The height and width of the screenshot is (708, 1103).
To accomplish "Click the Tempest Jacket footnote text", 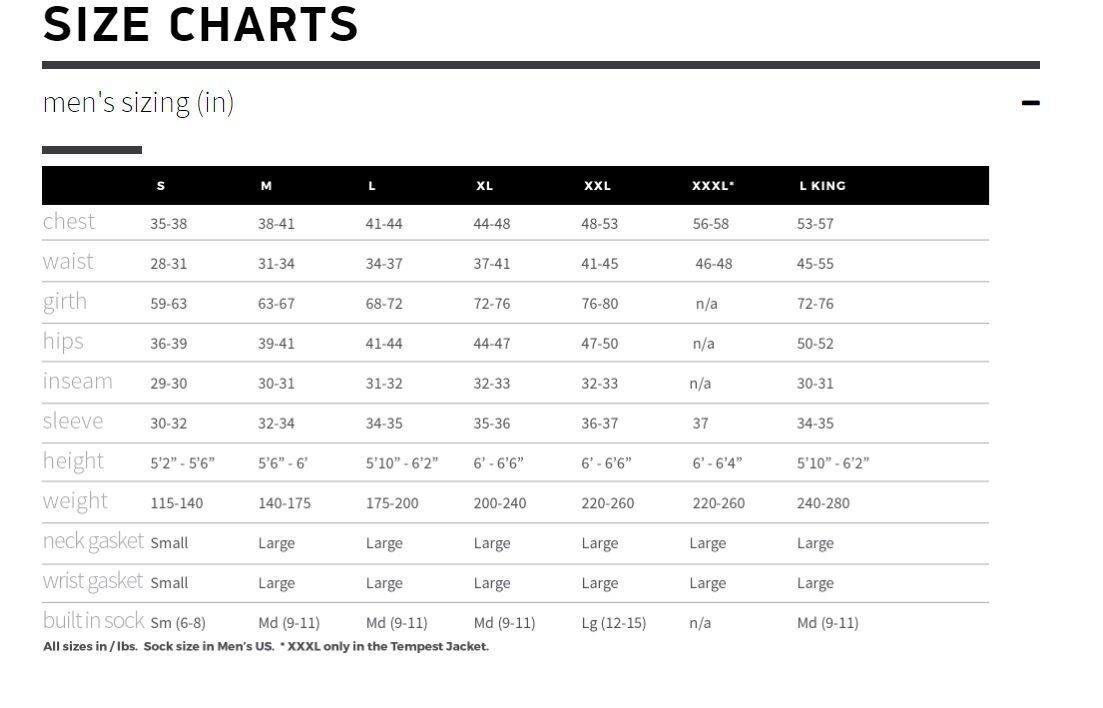I will (x=383, y=646).
